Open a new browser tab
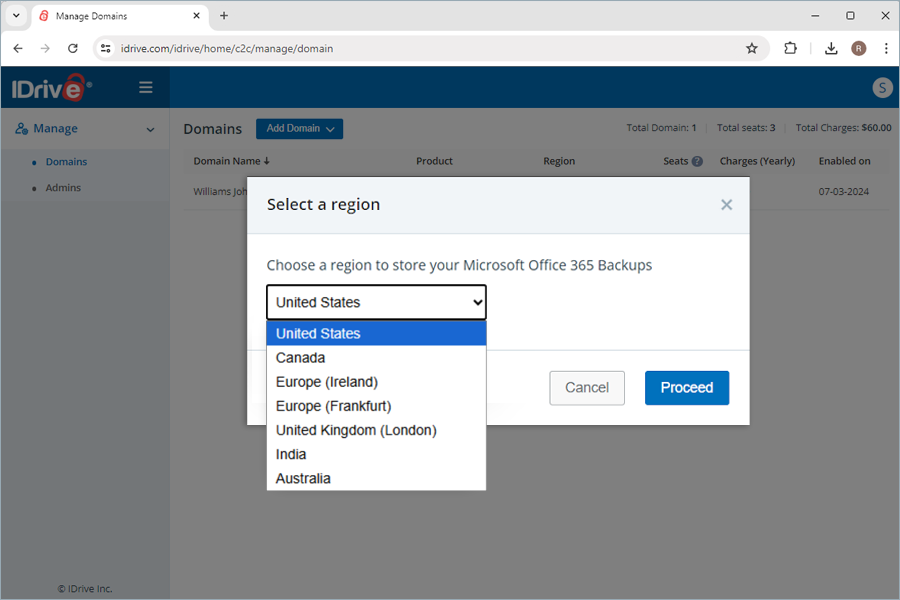900x600 pixels. 224,16
